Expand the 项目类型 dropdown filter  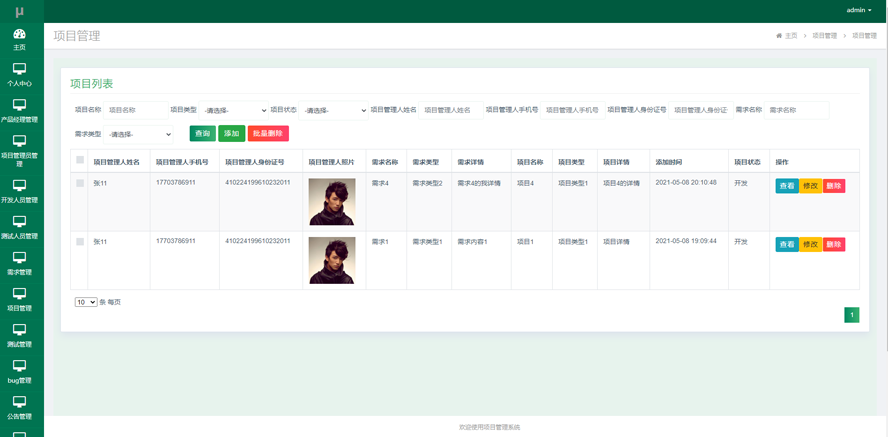(235, 111)
